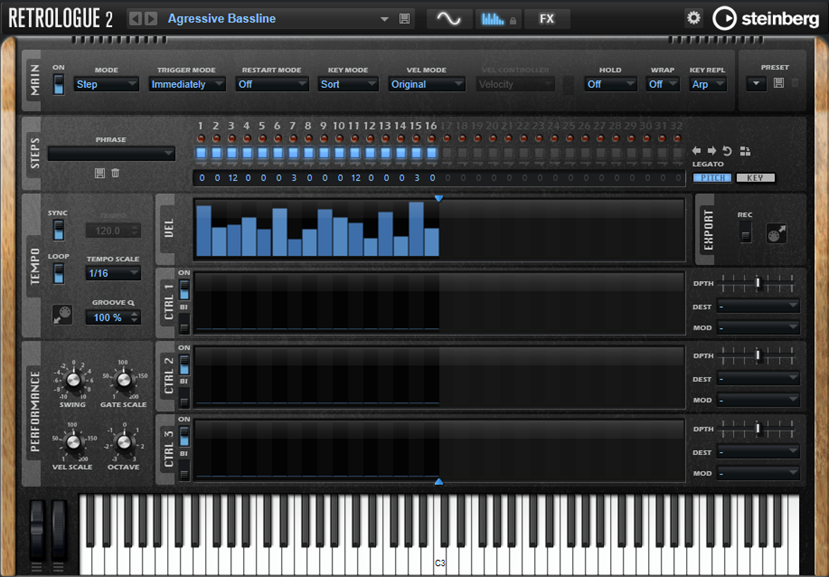The height and width of the screenshot is (577, 829).
Task: Toggle the tempo Sync switch
Action: 59,231
